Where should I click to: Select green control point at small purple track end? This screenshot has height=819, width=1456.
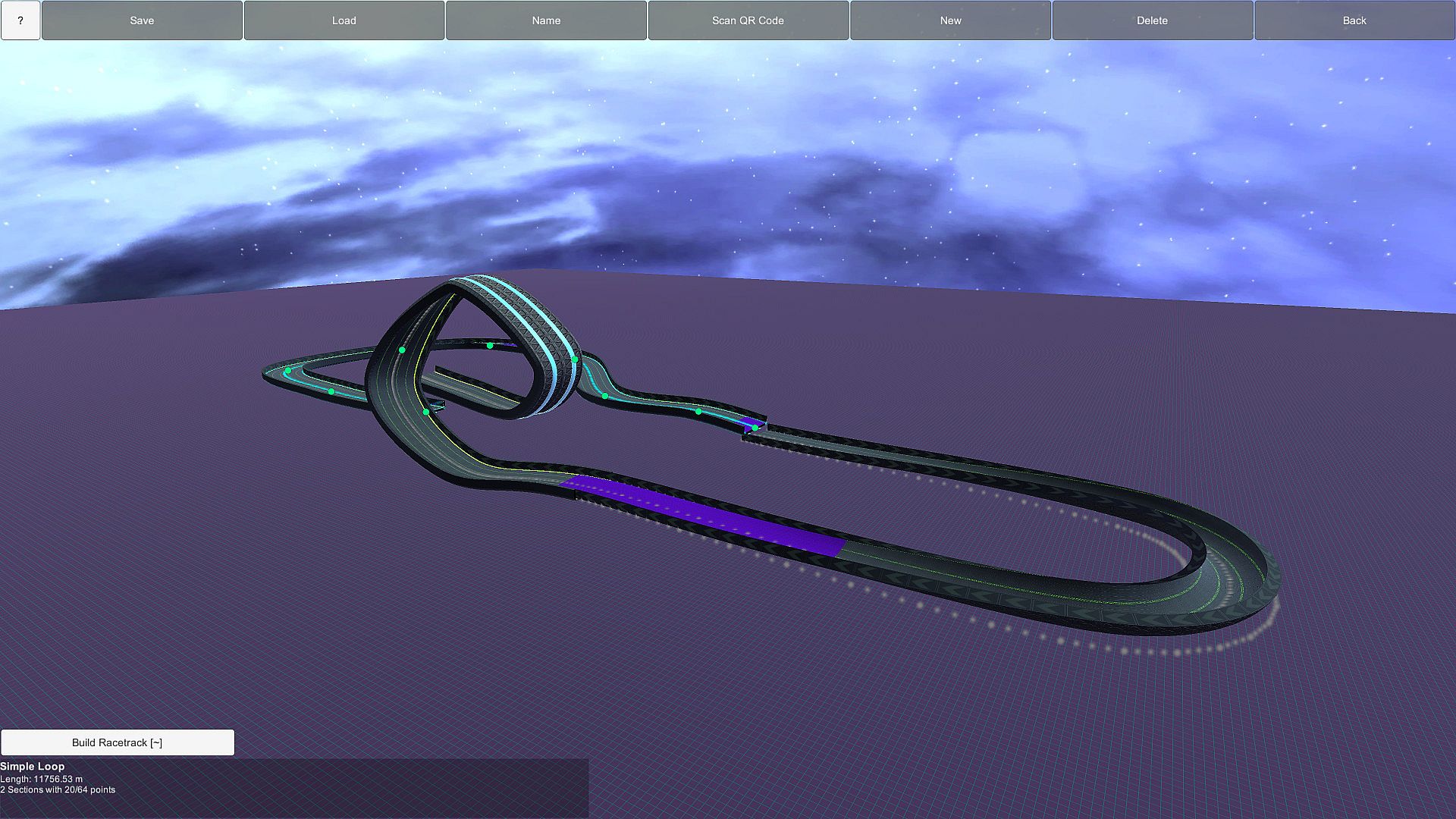coord(755,428)
